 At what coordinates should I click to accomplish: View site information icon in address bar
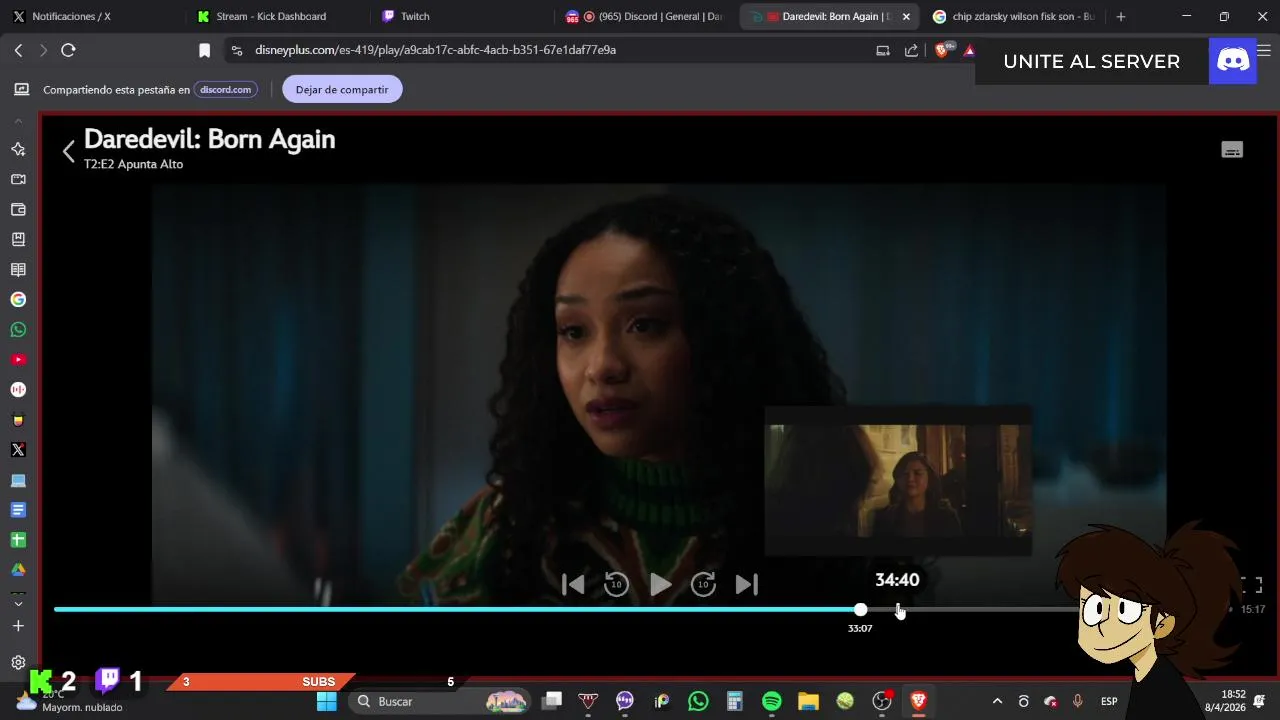pyautogui.click(x=237, y=50)
